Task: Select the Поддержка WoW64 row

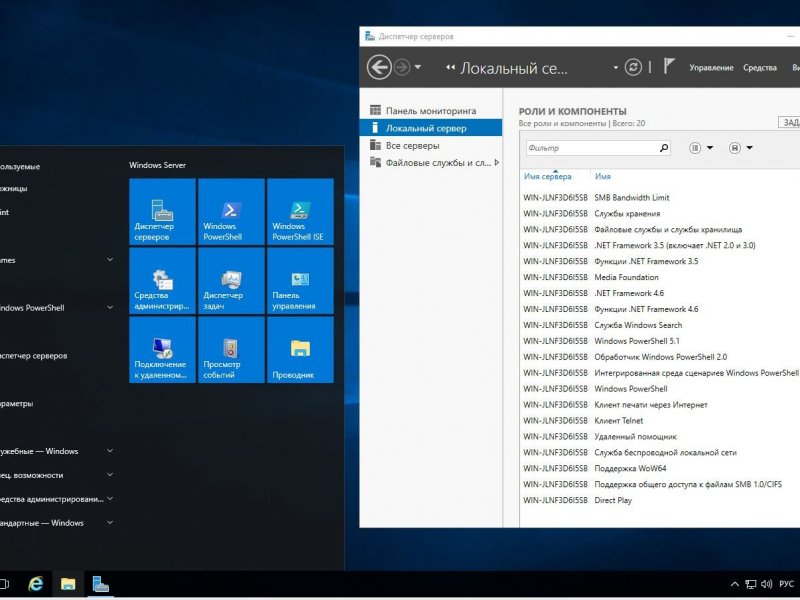Action: coord(661,468)
